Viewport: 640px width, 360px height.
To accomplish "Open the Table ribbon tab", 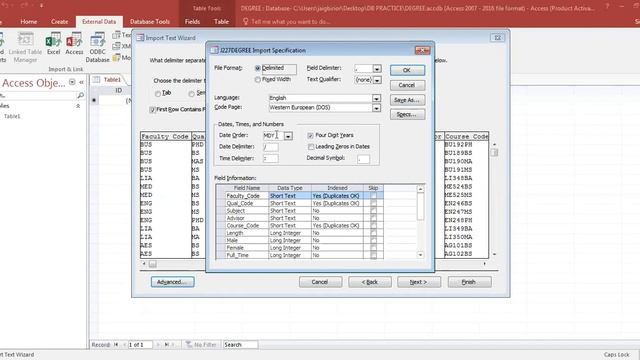I will coord(221,22).
